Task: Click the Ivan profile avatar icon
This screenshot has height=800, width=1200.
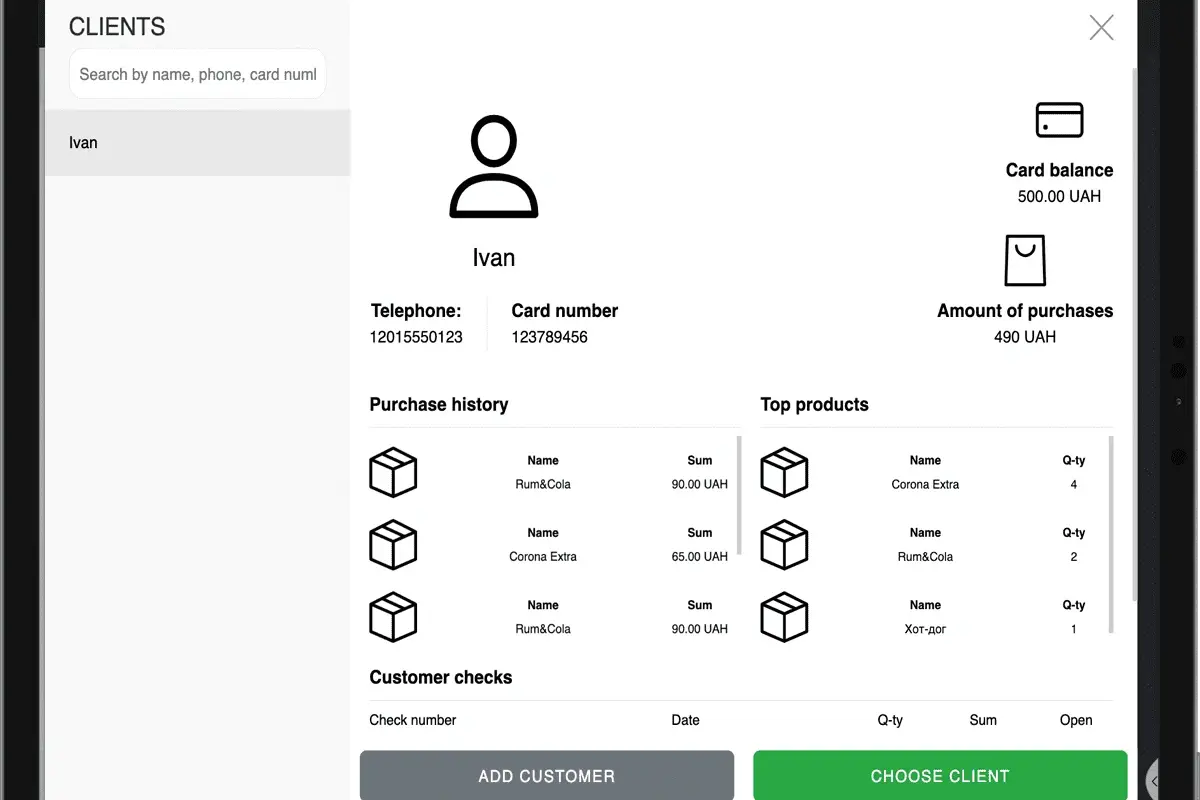Action: coord(494,167)
